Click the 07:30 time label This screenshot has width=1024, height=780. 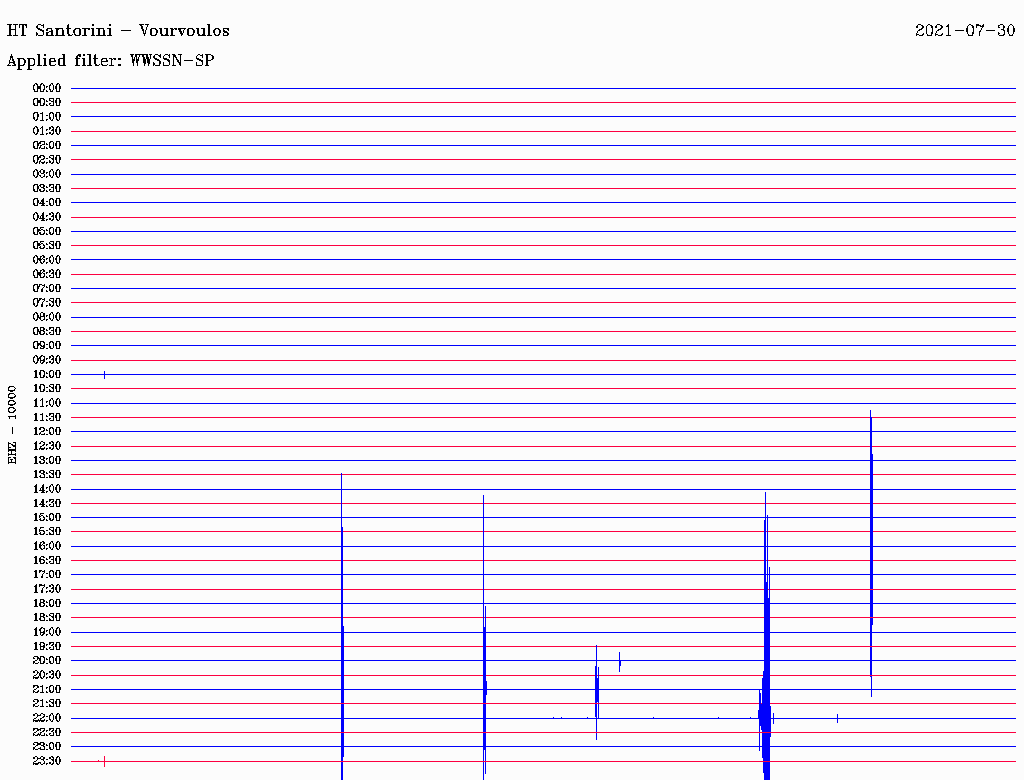[x=47, y=303]
